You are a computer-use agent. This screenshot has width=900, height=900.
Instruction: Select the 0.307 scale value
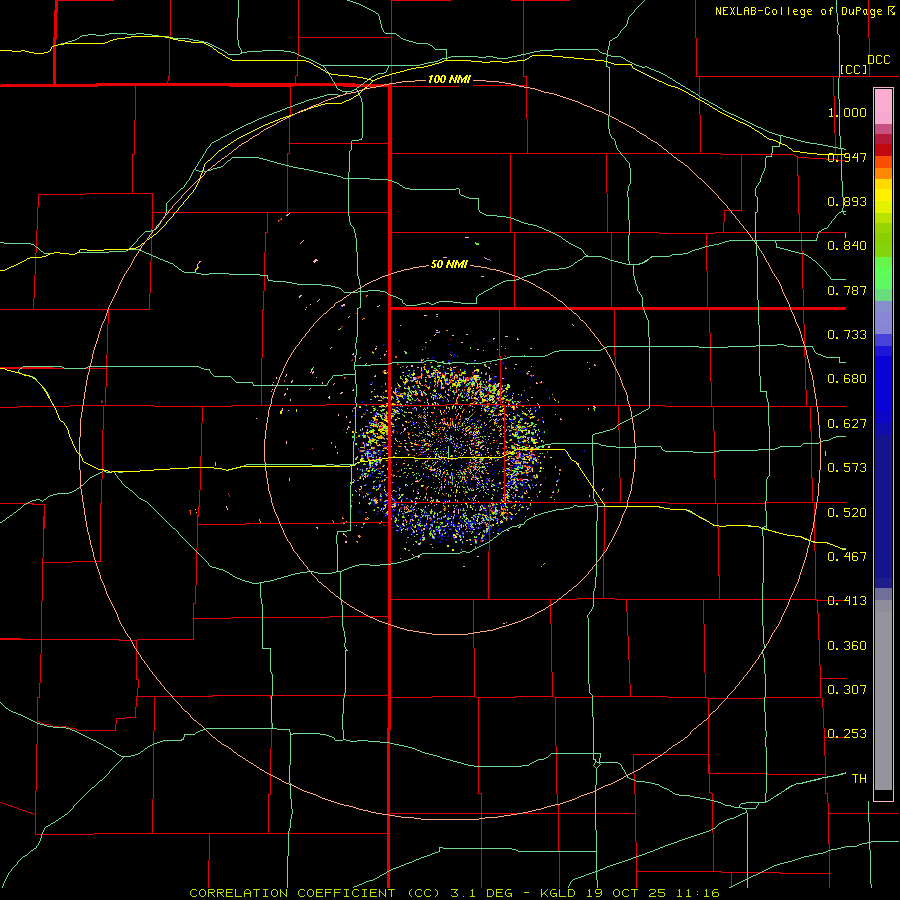(847, 690)
